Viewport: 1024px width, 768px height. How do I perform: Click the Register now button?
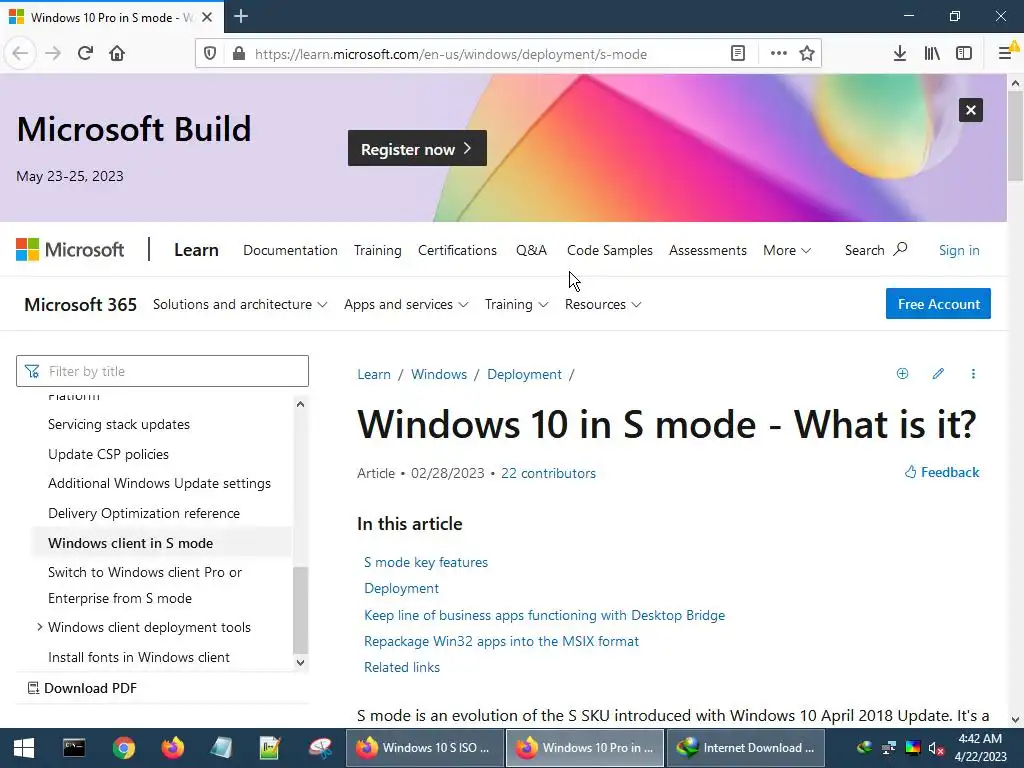(x=417, y=148)
